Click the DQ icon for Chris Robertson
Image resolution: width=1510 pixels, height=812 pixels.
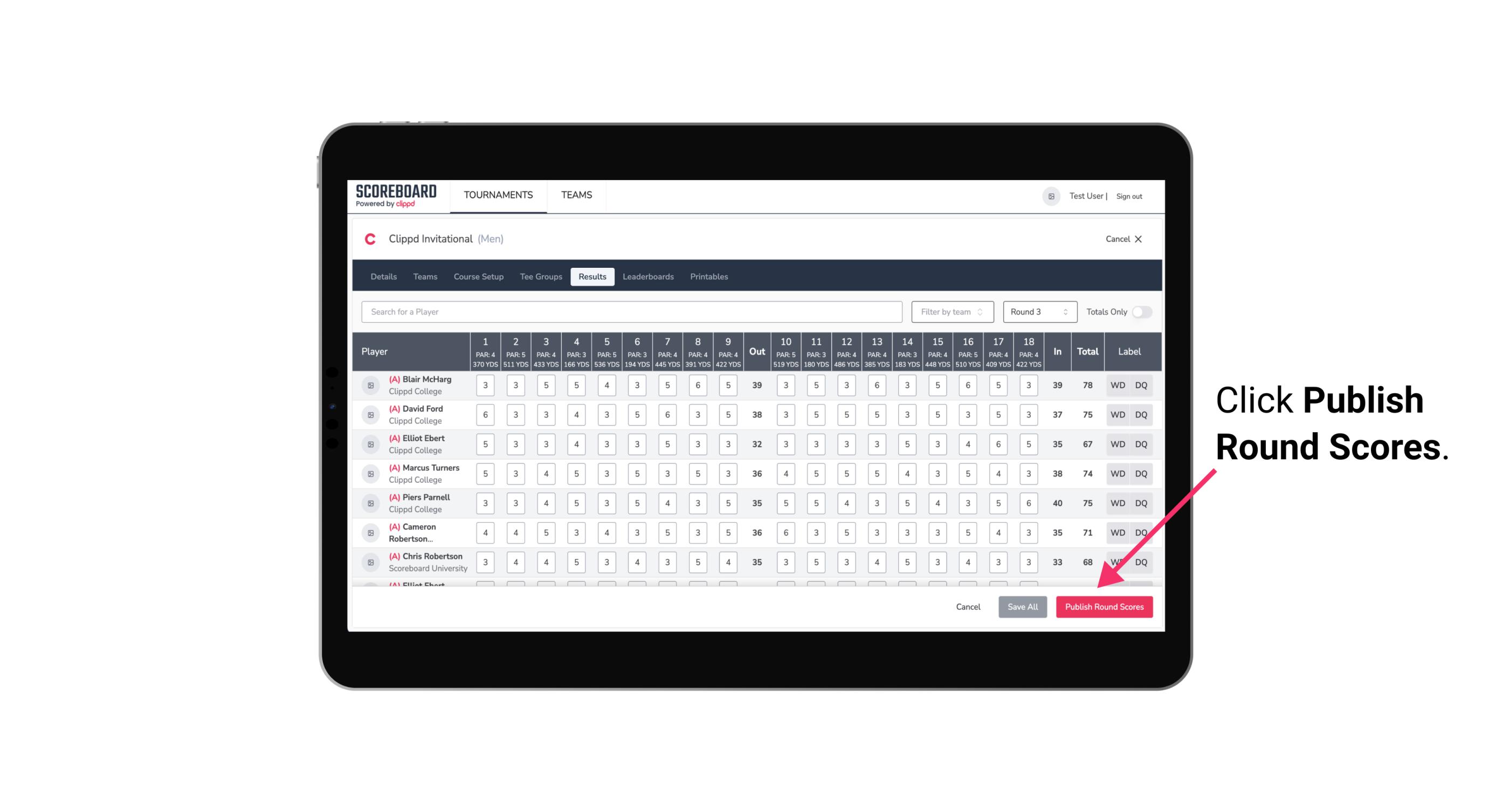pos(1141,562)
